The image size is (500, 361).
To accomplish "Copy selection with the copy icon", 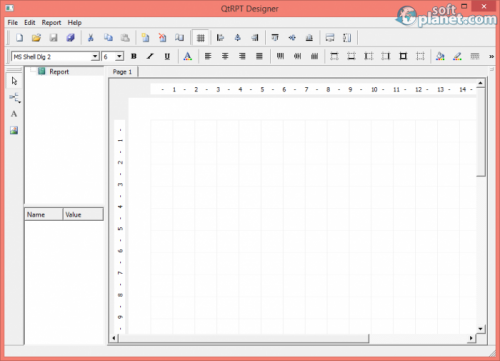I will tap(108, 38).
